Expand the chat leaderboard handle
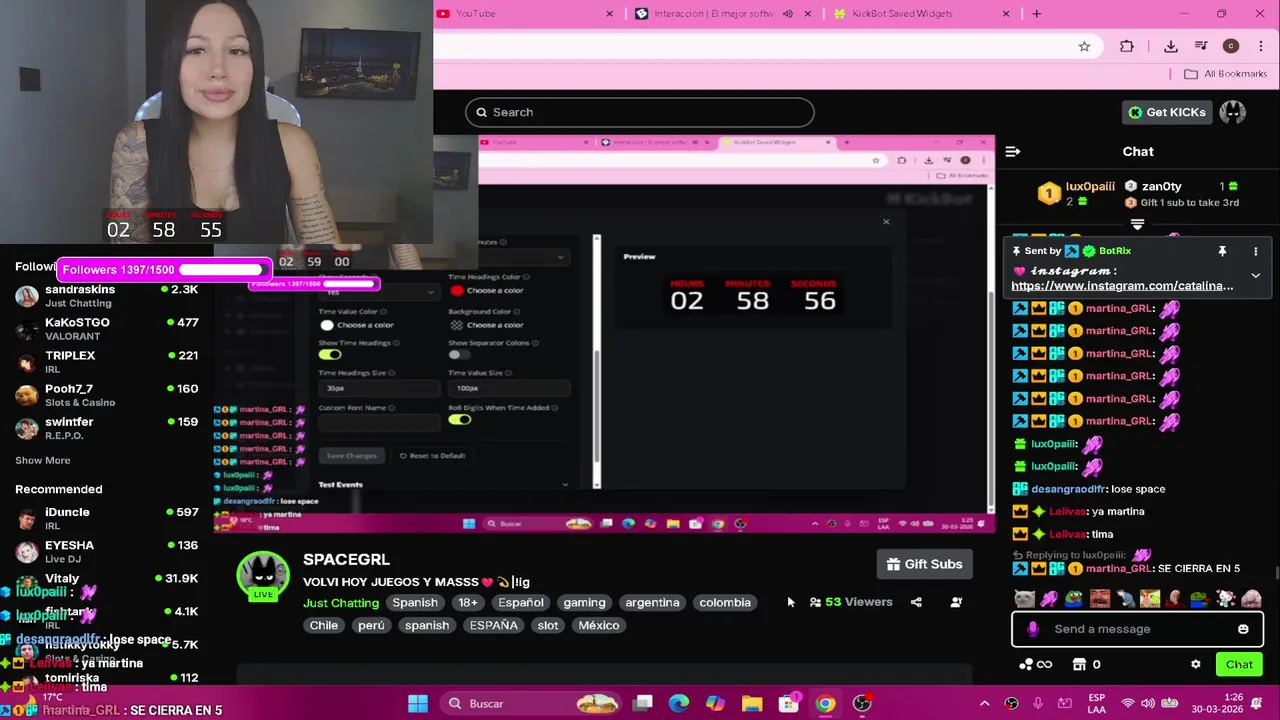This screenshot has width=1280, height=720. tap(1137, 225)
